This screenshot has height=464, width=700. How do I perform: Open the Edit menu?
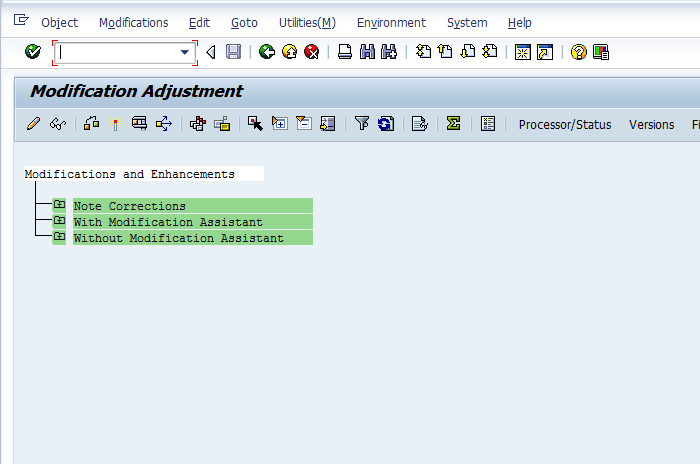199,23
